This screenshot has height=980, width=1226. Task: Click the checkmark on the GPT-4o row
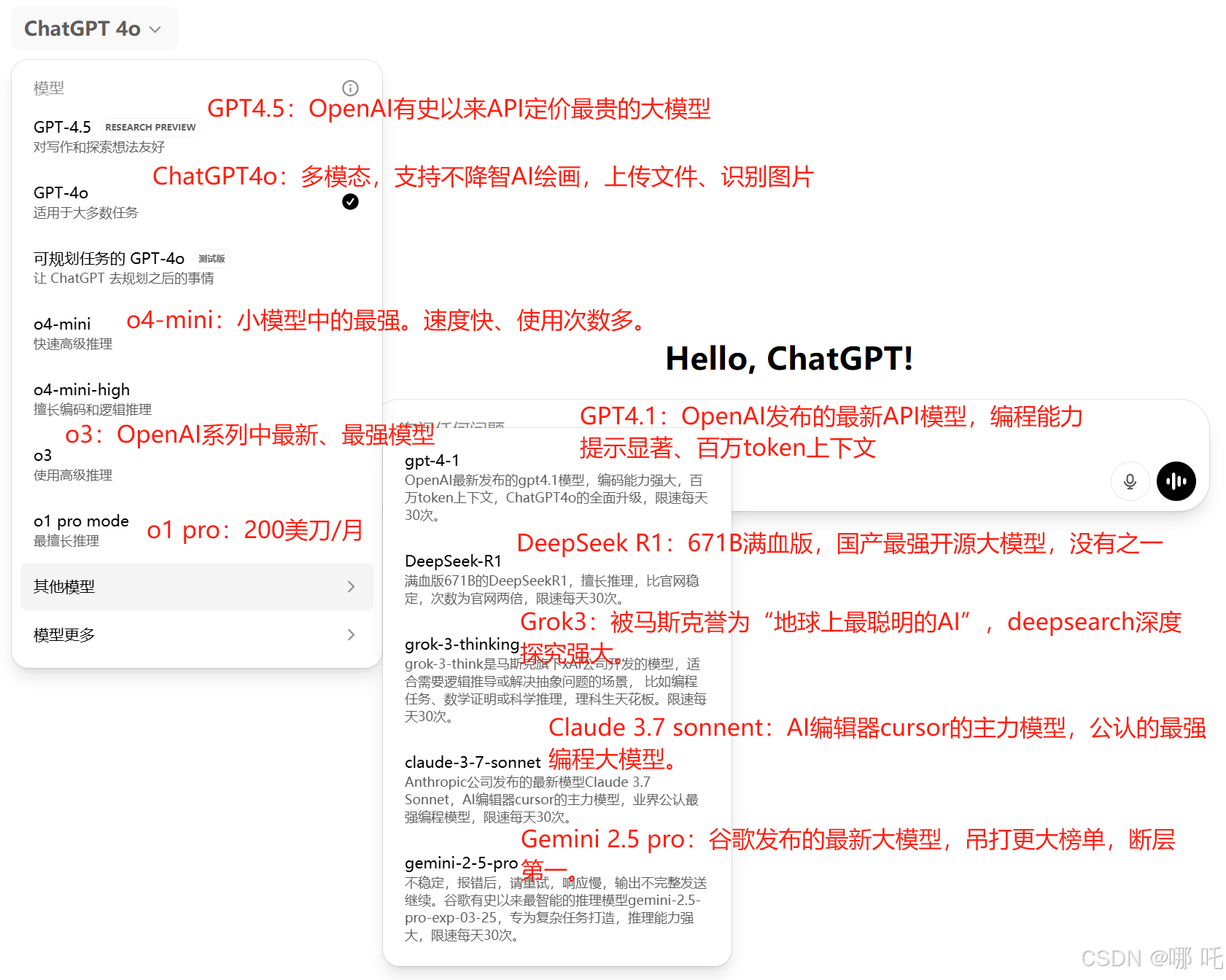(x=350, y=202)
